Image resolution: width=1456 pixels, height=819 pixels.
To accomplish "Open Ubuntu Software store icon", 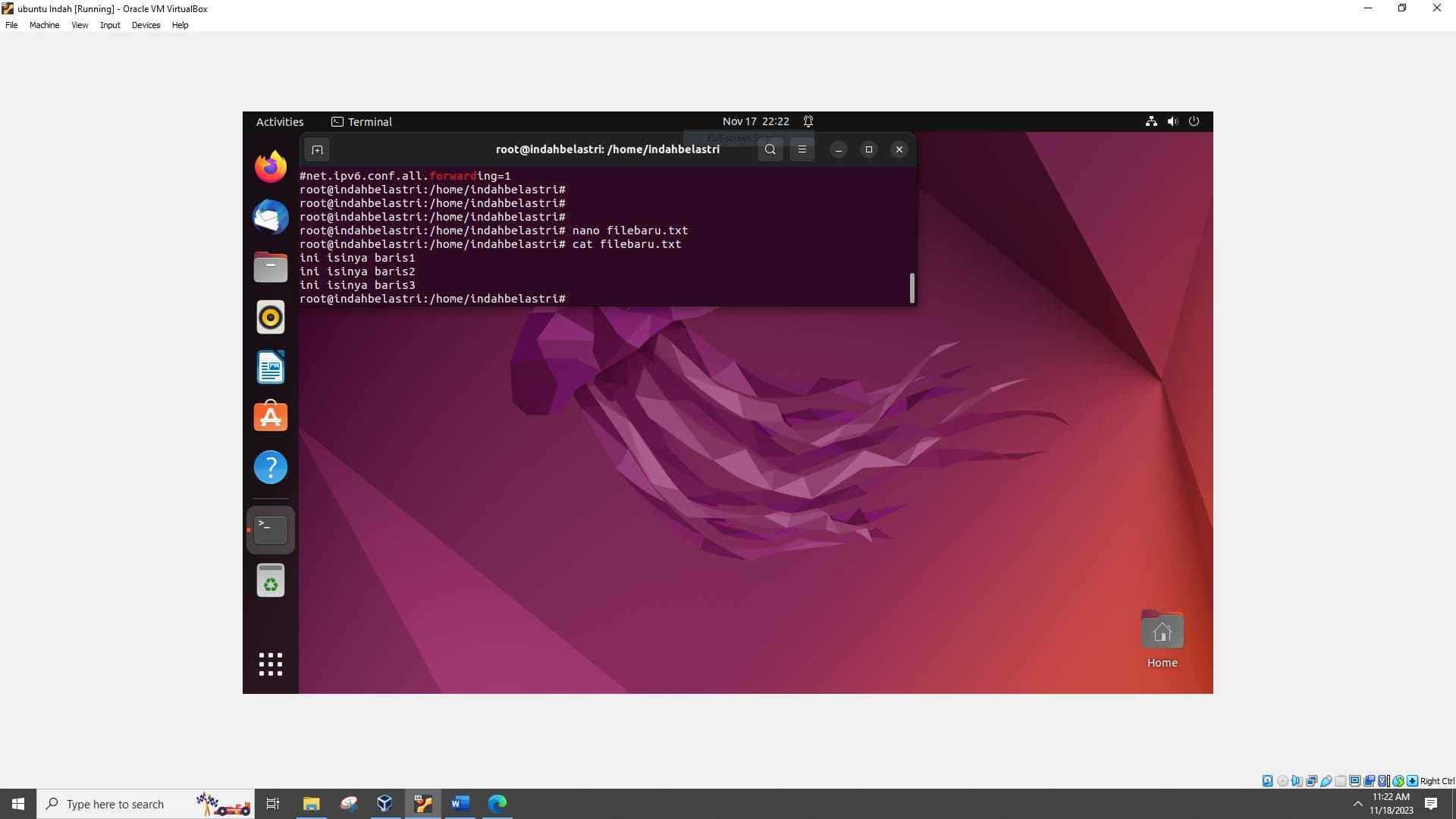I will click(x=271, y=416).
